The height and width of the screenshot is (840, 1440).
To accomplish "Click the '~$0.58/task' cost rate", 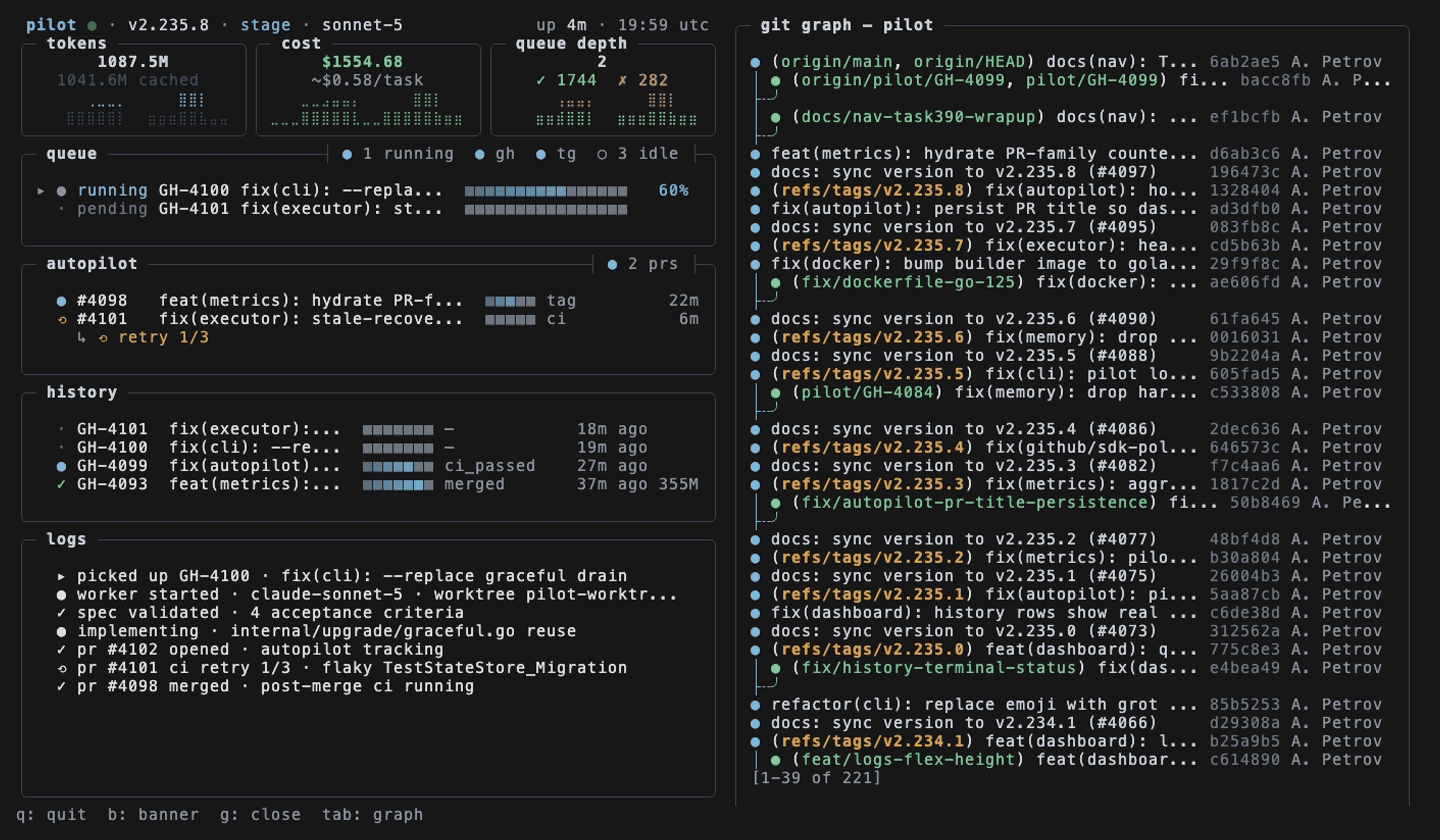I will pyautogui.click(x=366, y=80).
